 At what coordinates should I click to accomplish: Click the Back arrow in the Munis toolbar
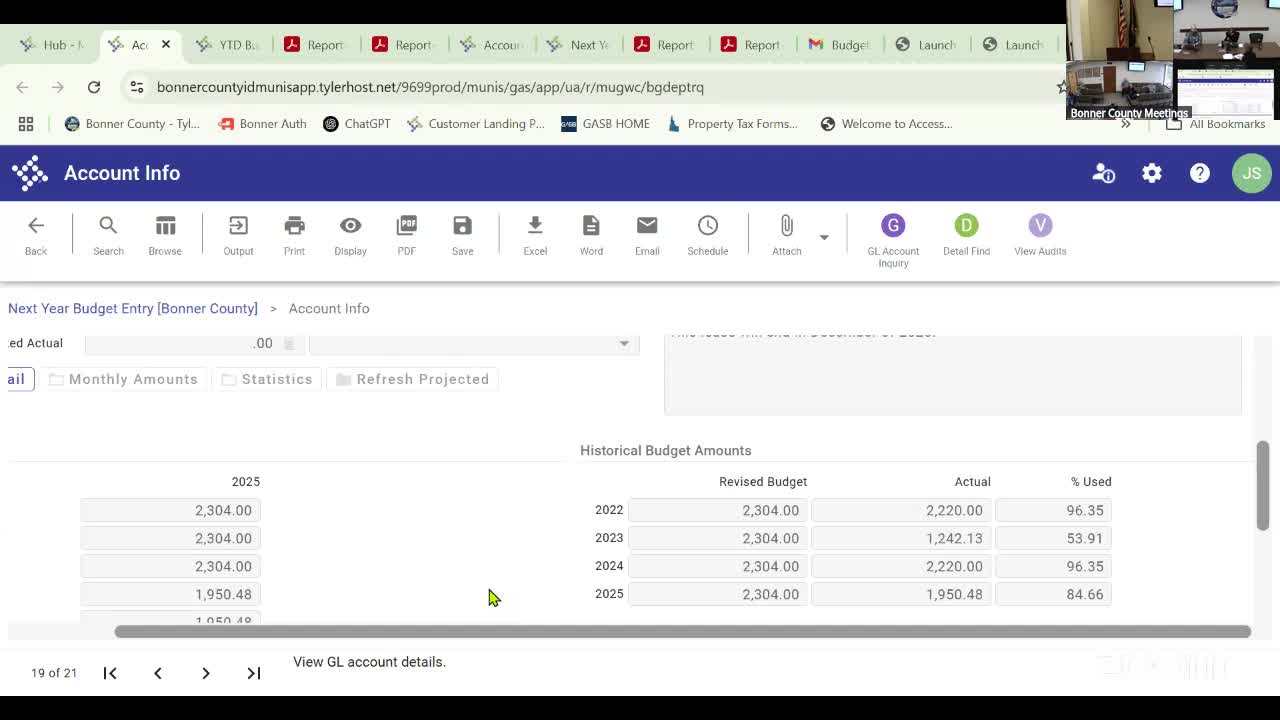pos(36,235)
